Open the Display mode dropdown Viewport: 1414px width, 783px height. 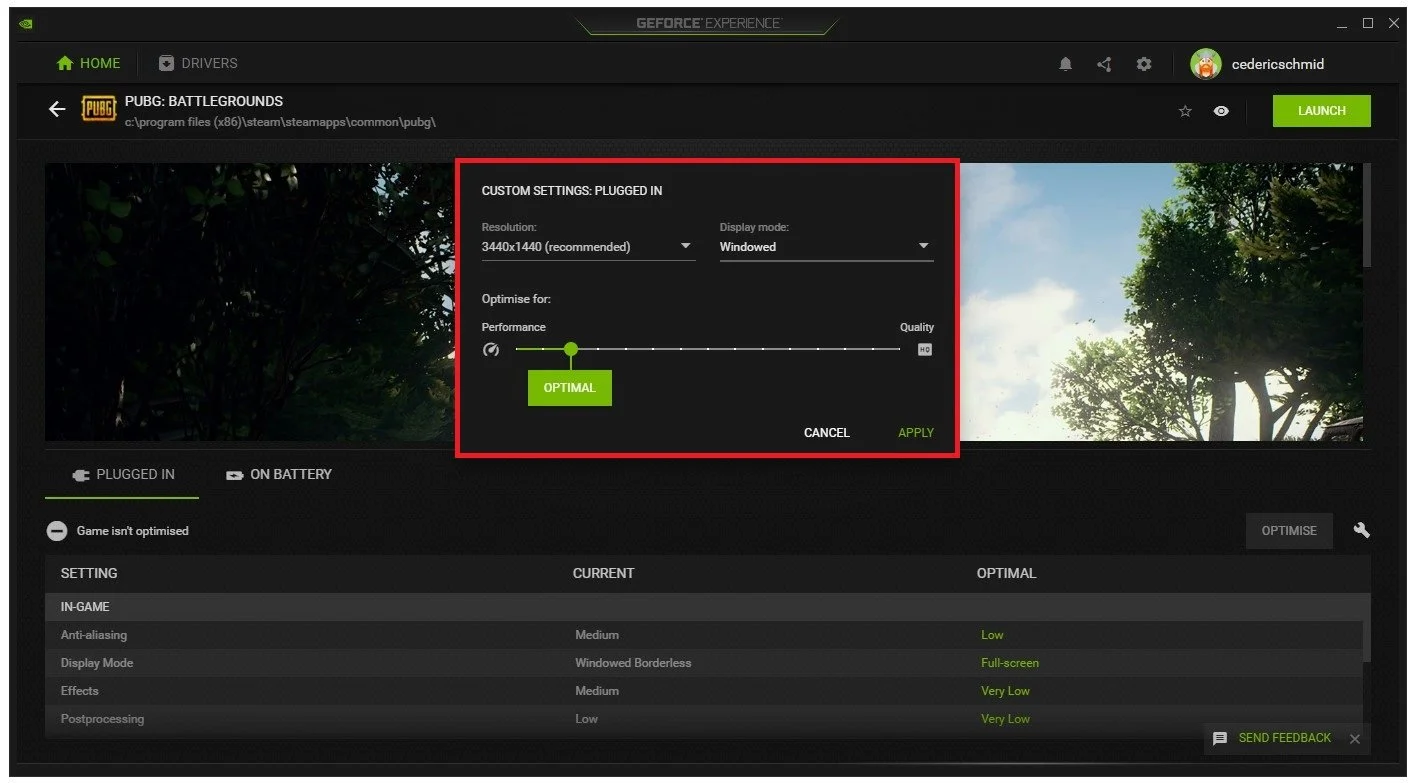tap(826, 247)
